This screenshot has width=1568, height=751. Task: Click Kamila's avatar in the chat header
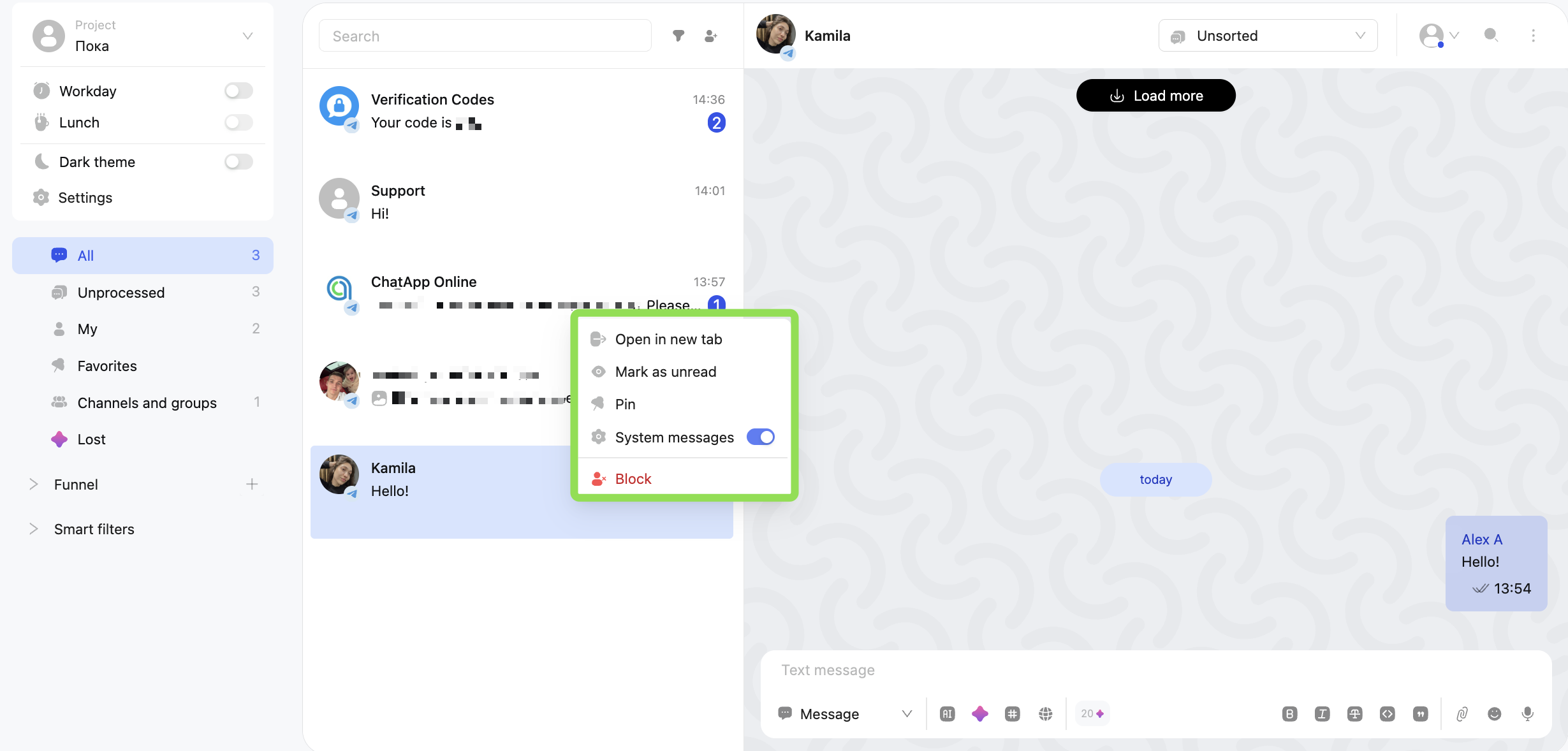coord(776,34)
